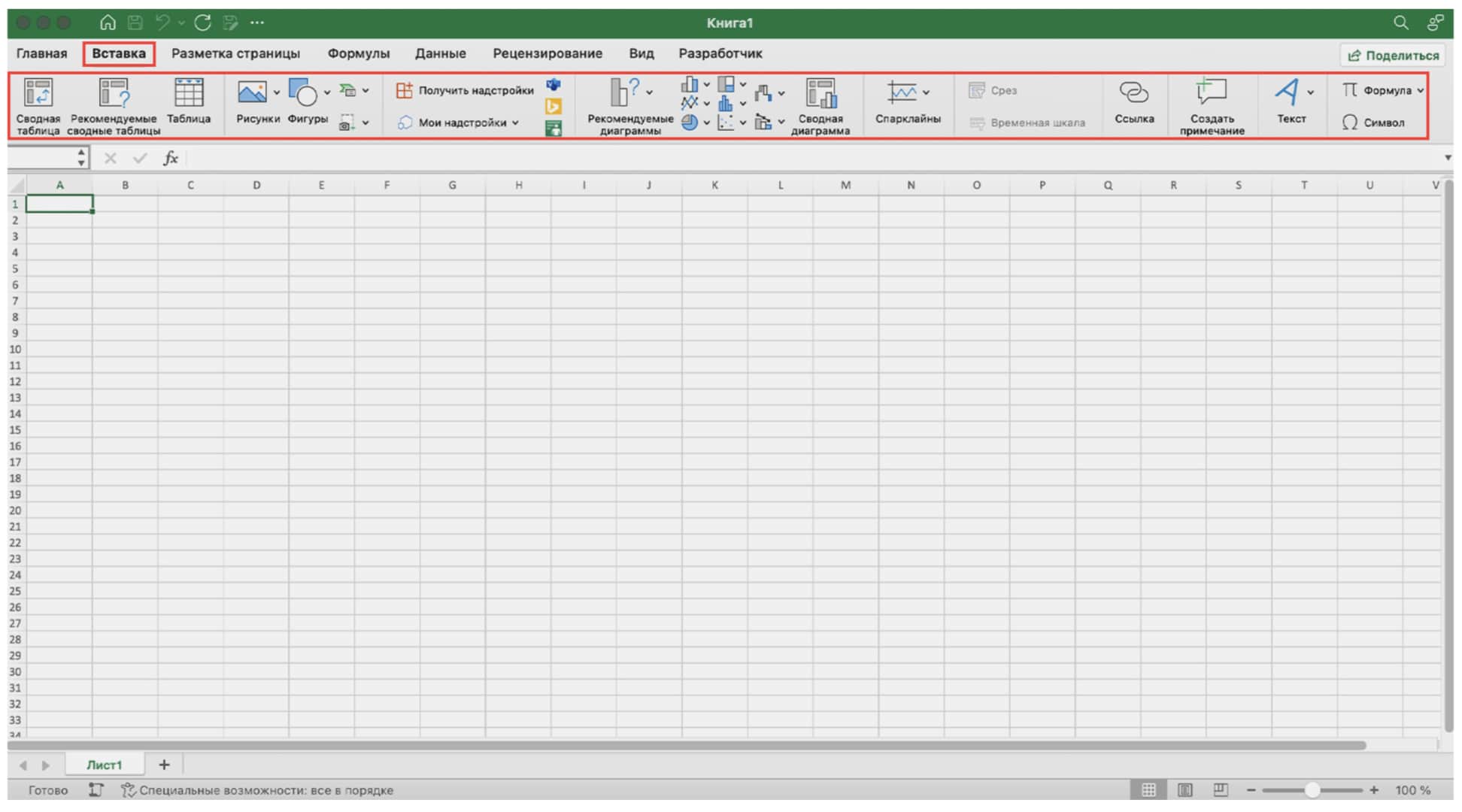Switch to Normal view in status bar
The height and width of the screenshot is (812, 1462).
point(1148,789)
